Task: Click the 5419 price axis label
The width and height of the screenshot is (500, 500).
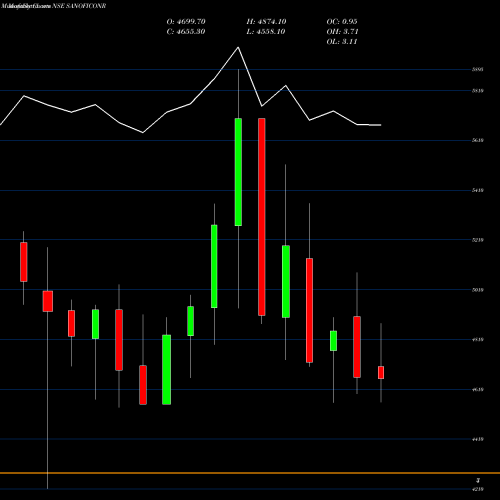Action: point(478,190)
